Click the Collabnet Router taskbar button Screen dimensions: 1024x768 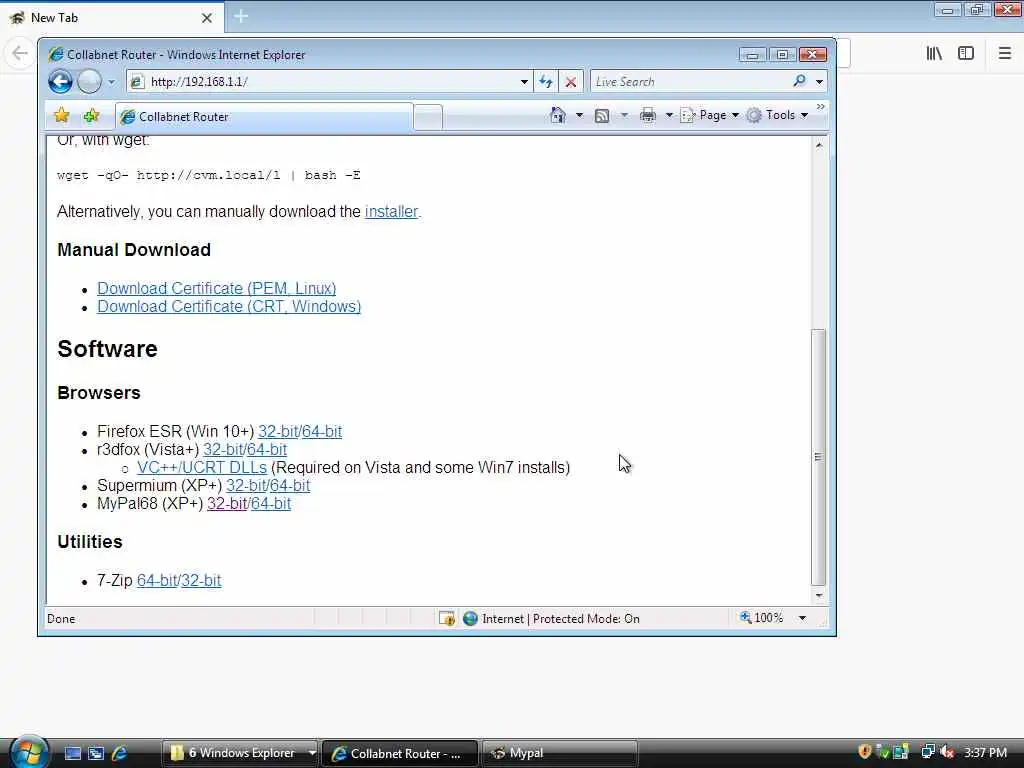coord(400,753)
